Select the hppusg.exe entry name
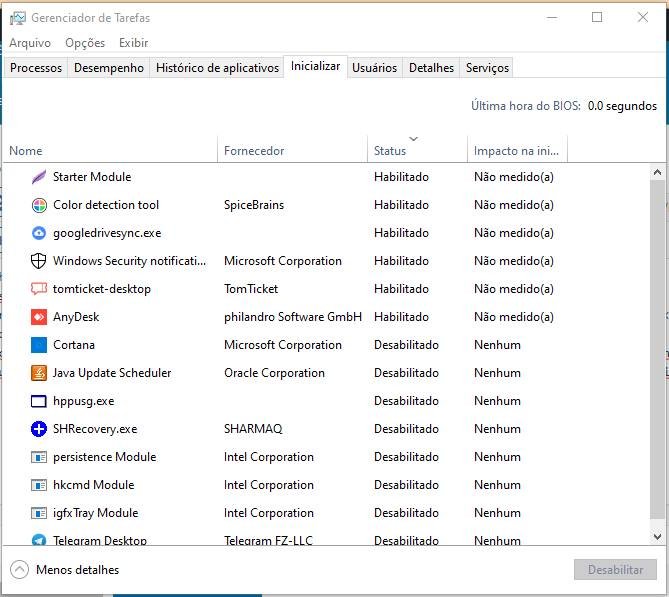 (84, 401)
